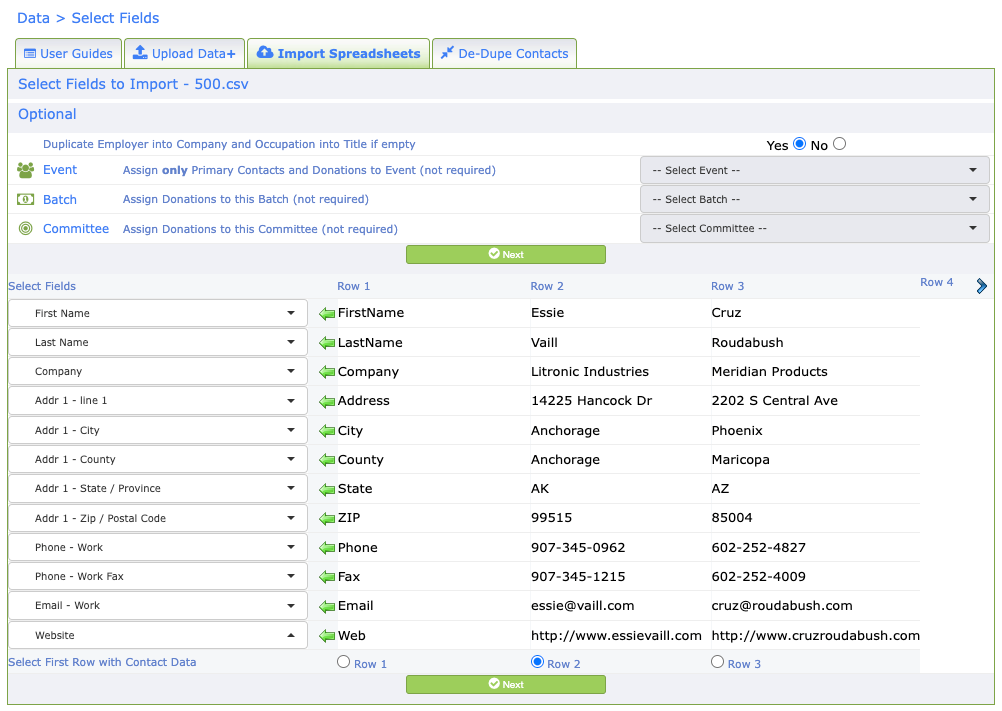Click the bottom green Next button
The image size is (1002, 711).
[x=505, y=684]
